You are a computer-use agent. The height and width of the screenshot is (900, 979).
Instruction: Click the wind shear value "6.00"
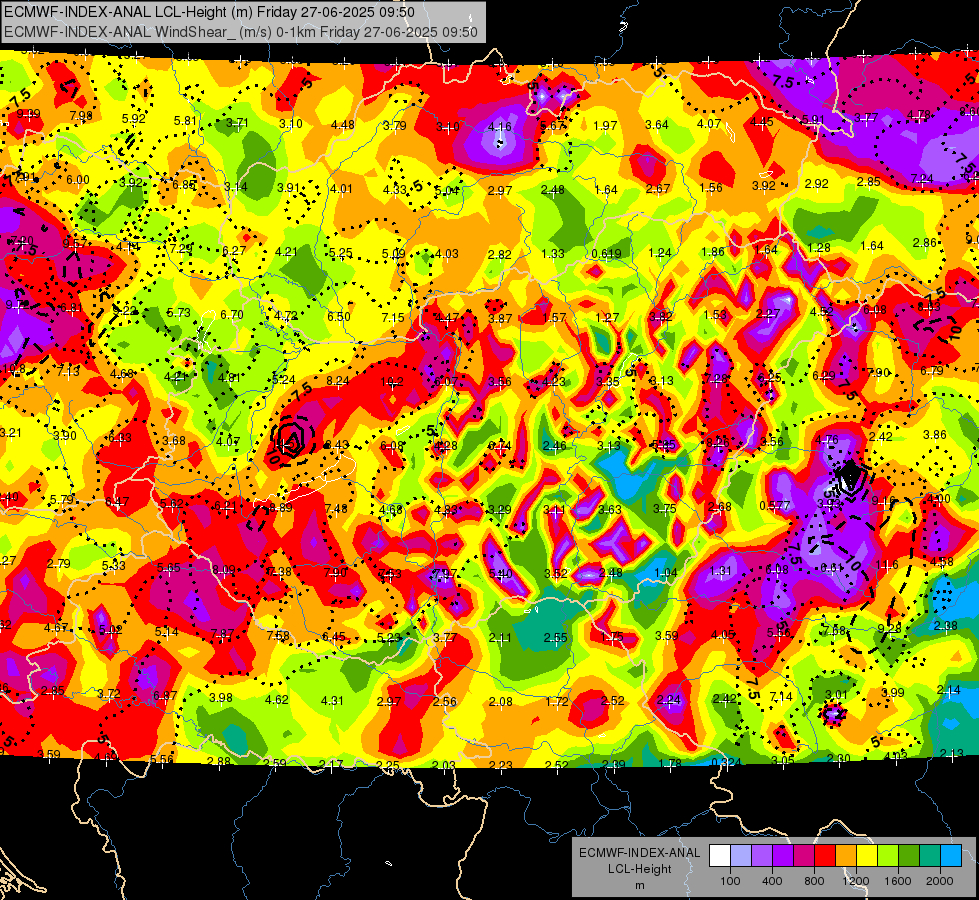(78, 180)
